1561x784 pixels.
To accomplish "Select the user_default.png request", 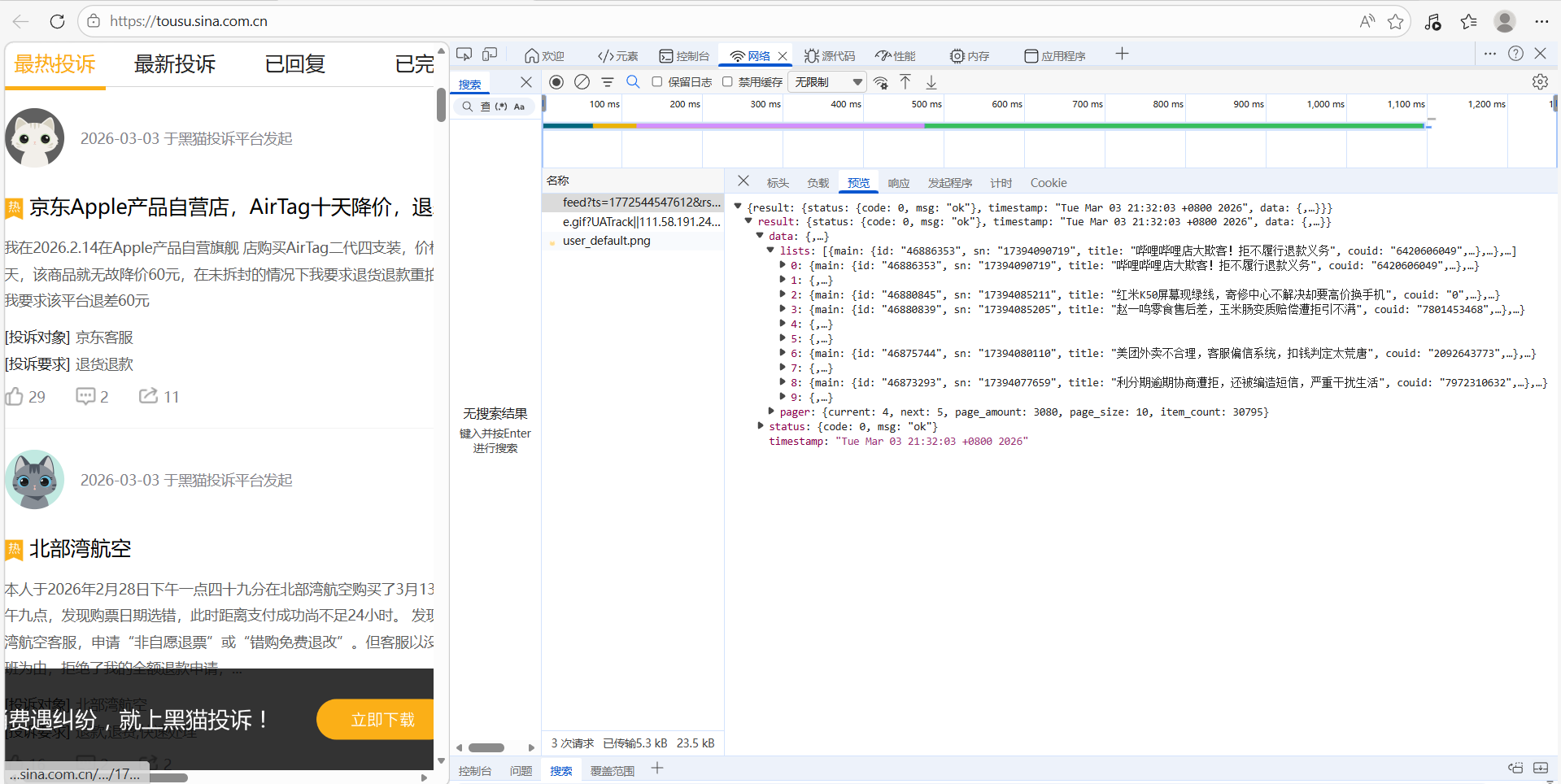I will pos(606,241).
